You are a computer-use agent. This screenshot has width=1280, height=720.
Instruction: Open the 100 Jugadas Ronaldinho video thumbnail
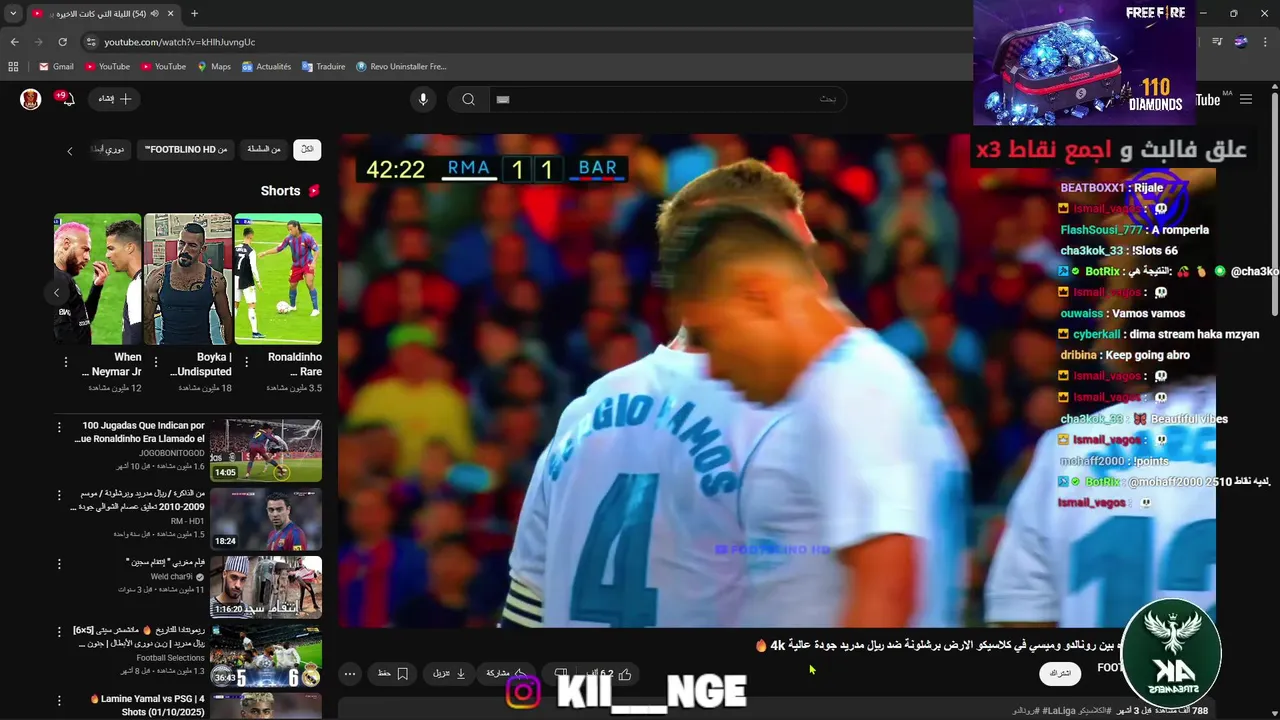click(x=266, y=450)
